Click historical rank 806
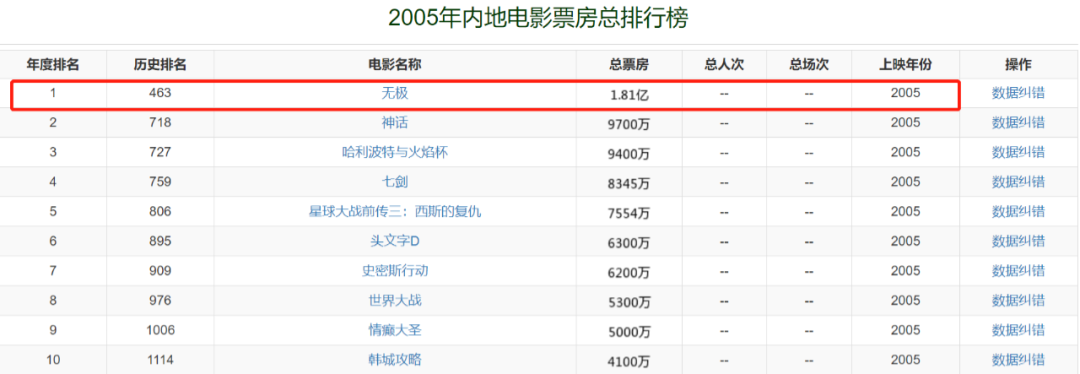The height and width of the screenshot is (374, 1080). [160, 211]
